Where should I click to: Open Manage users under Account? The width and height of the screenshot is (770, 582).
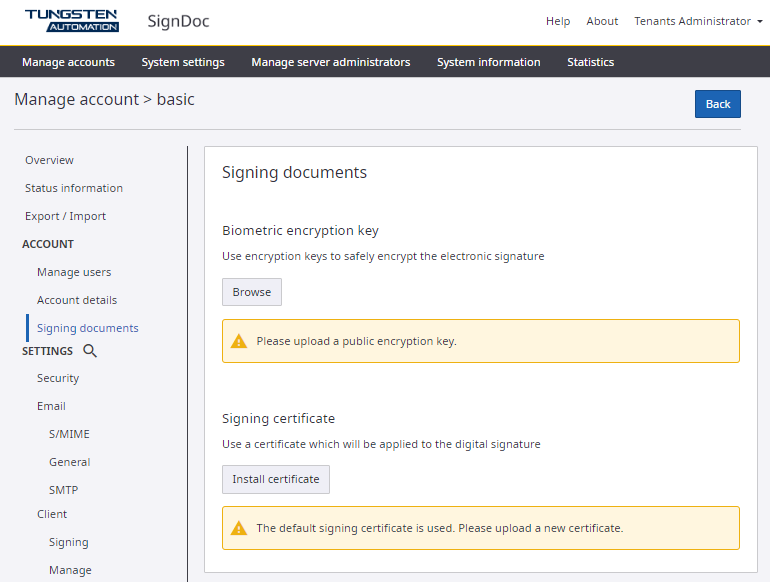point(74,272)
